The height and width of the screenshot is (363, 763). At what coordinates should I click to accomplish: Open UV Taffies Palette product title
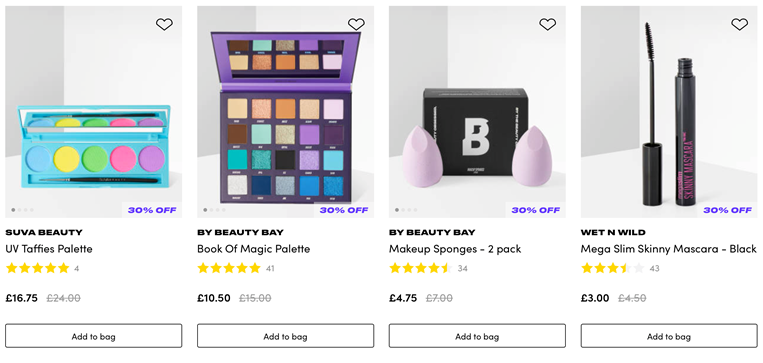[x=49, y=249]
